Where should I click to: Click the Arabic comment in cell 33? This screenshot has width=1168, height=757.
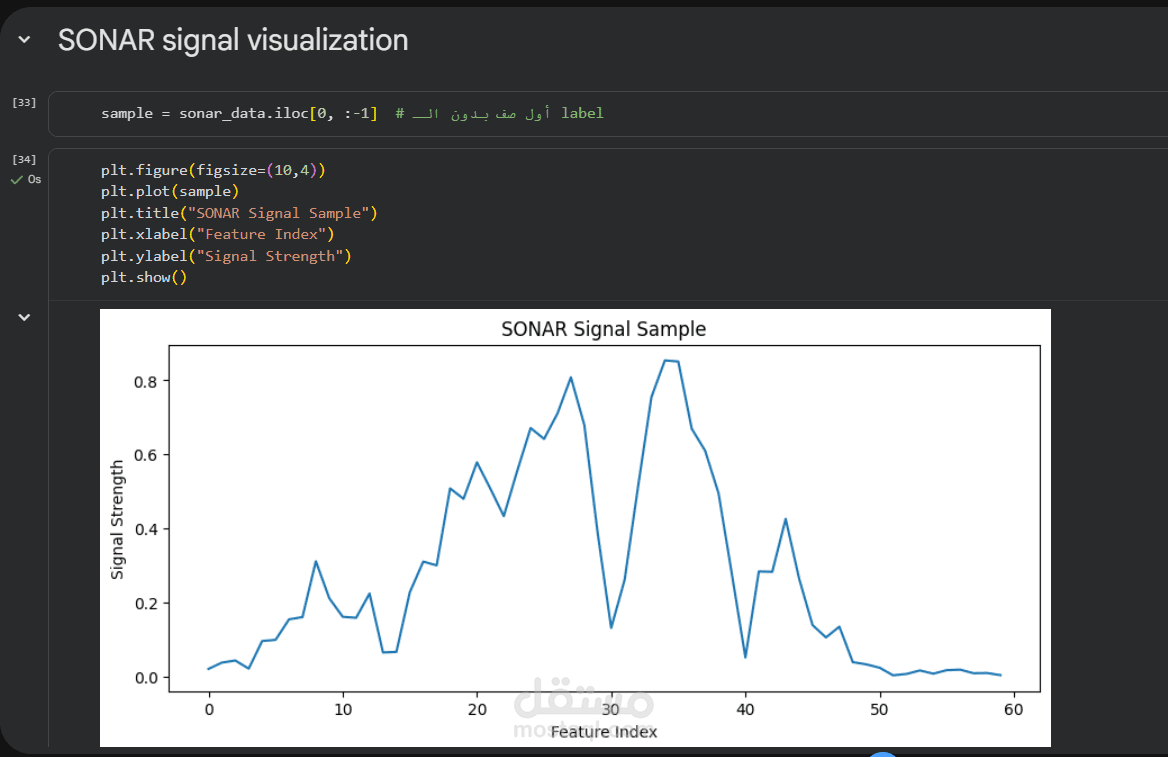pos(499,114)
